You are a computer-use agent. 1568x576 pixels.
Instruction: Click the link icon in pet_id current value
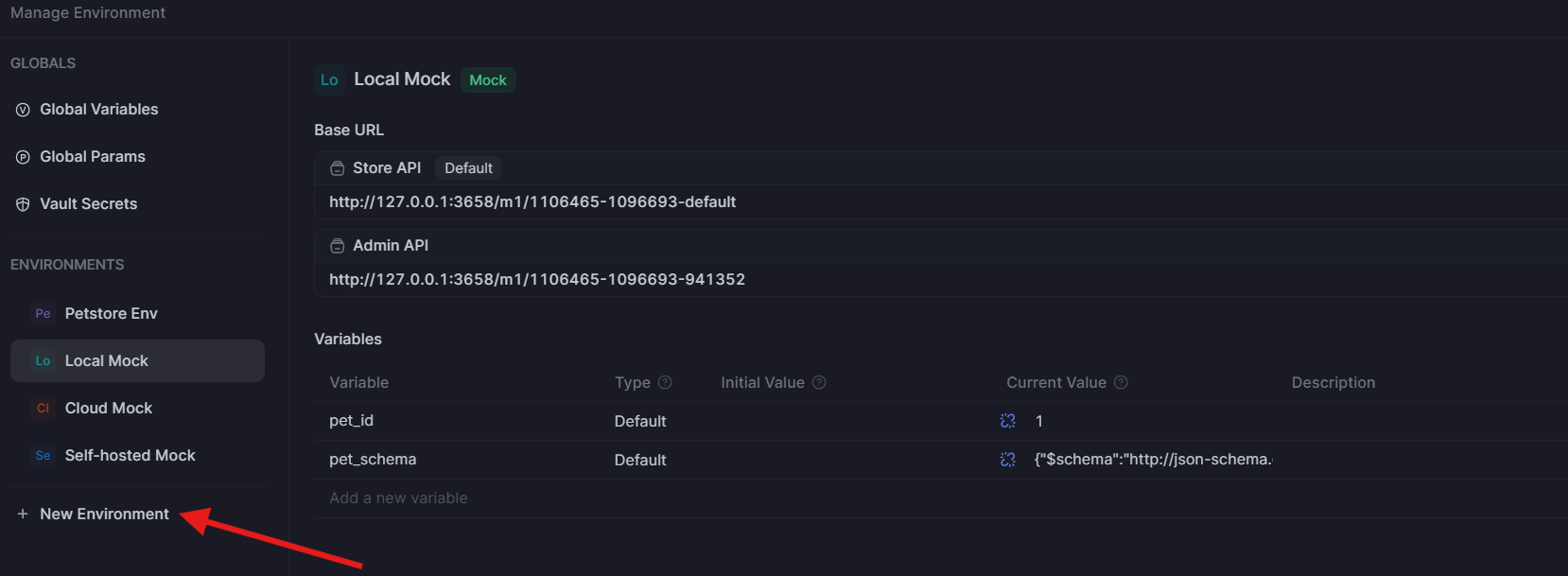(1008, 421)
